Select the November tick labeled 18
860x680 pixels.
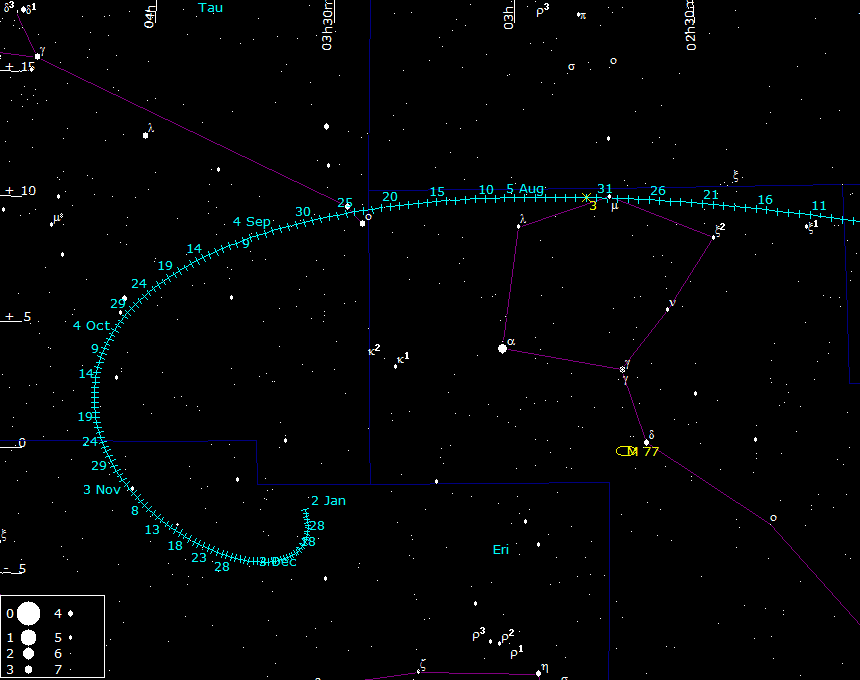pyautogui.click(x=175, y=546)
